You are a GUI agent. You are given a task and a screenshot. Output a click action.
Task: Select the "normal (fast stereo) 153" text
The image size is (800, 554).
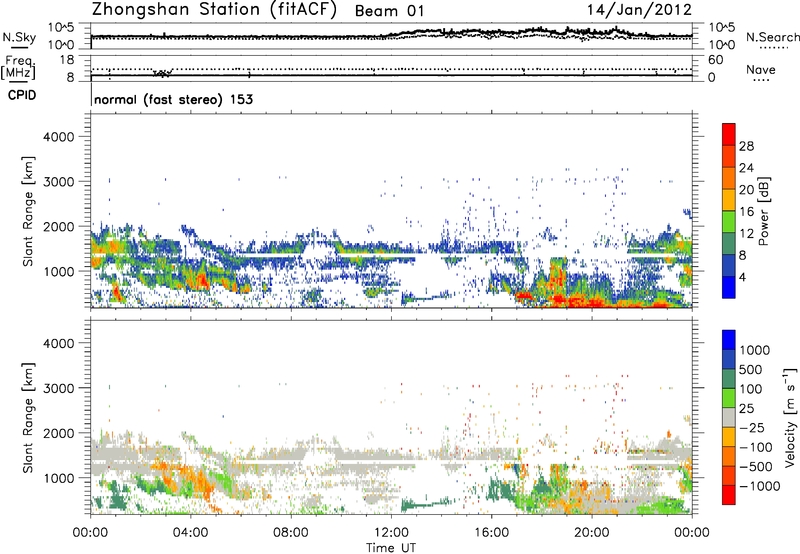(173, 99)
